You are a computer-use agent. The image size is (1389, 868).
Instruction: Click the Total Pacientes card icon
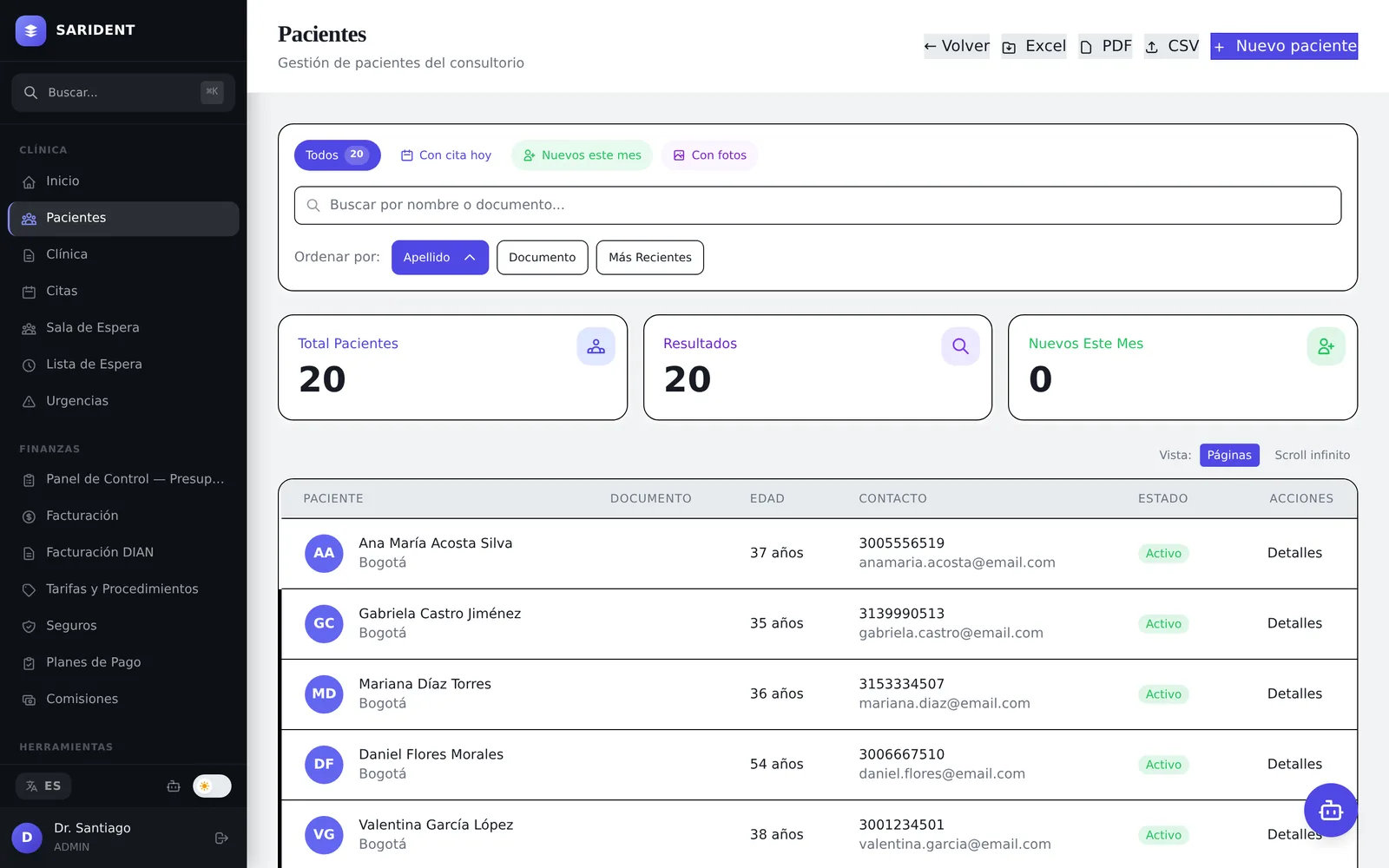click(596, 346)
